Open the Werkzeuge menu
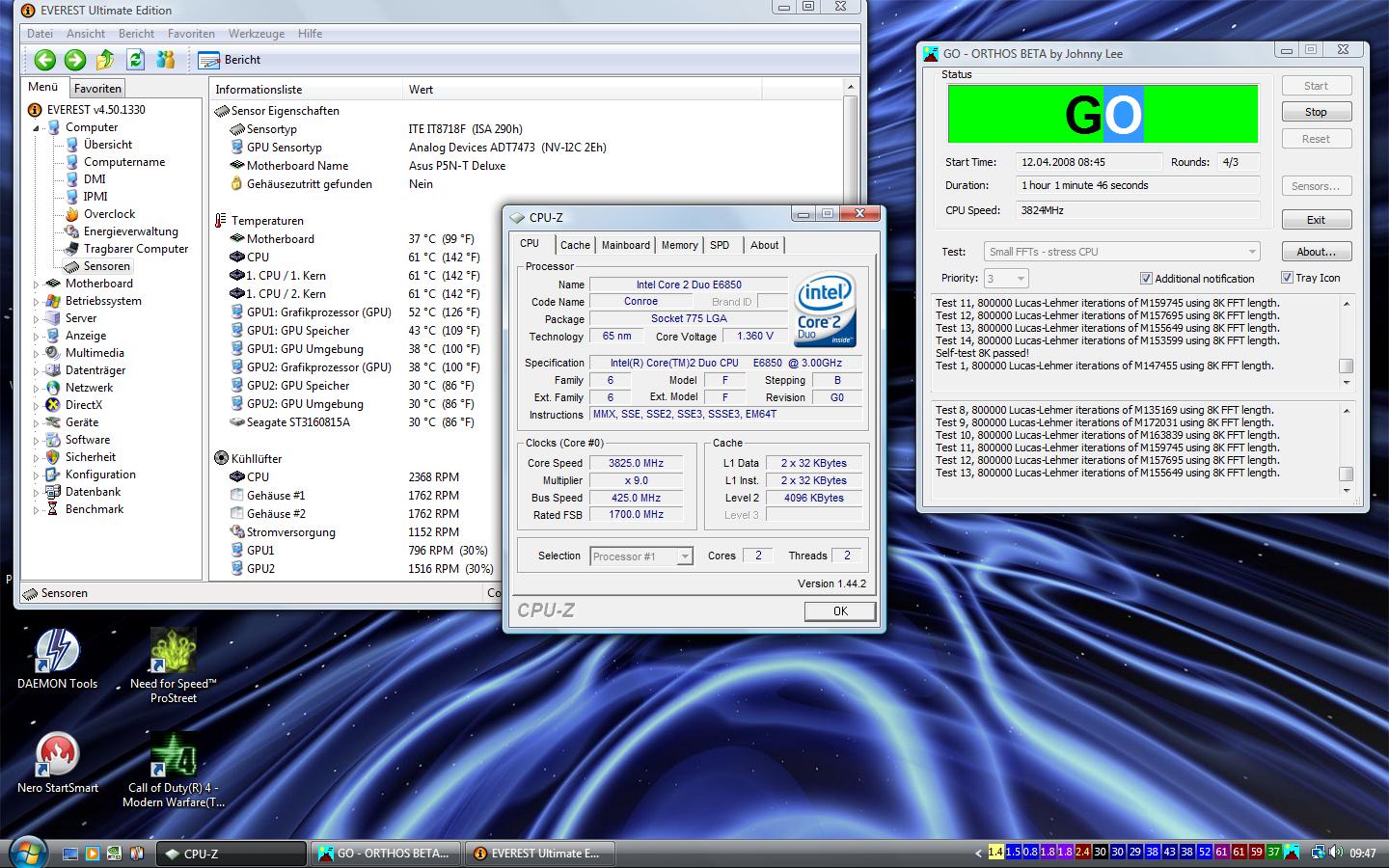The width and height of the screenshot is (1389, 868). tap(257, 34)
